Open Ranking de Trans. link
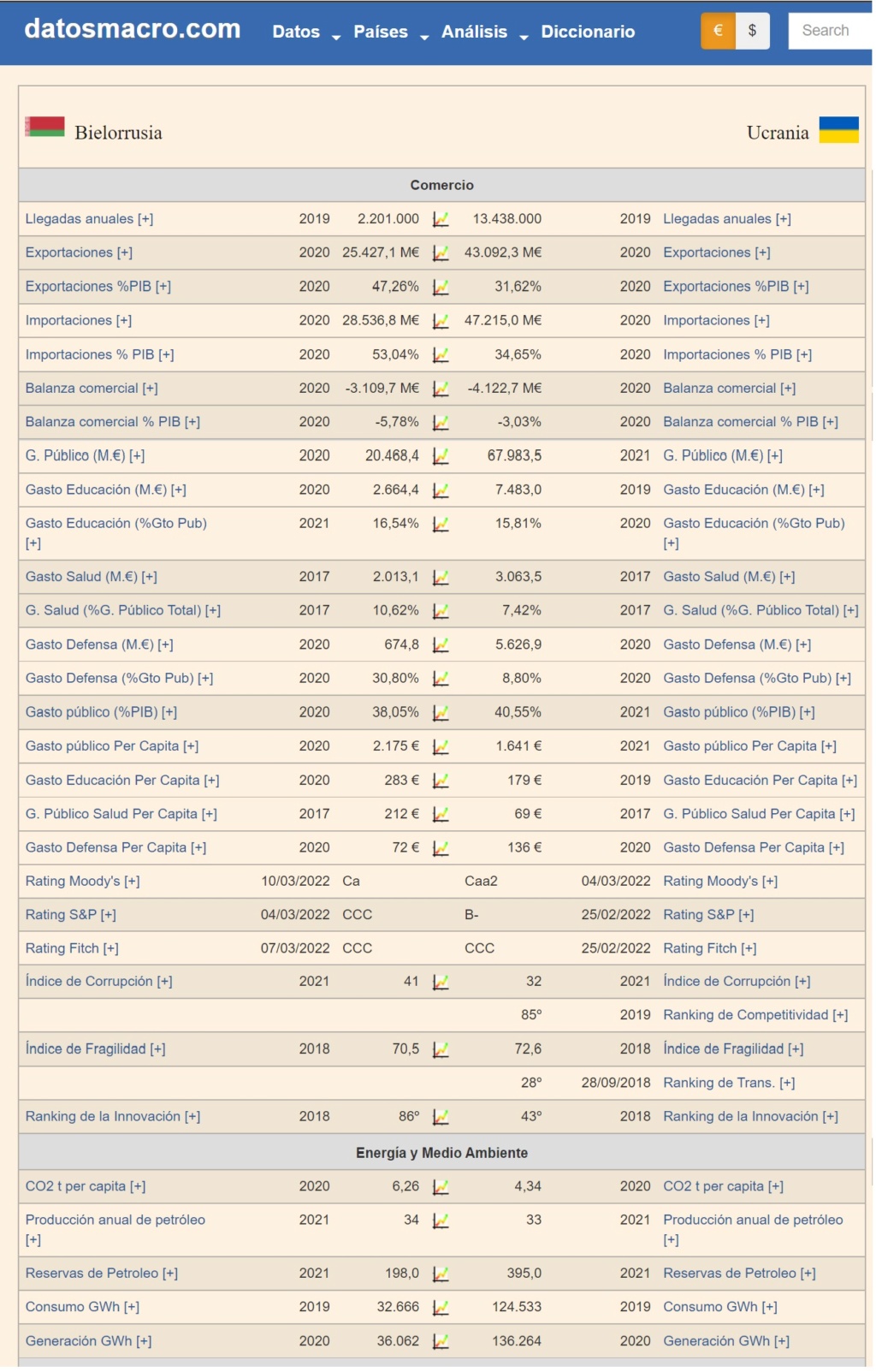Viewport: 876px width, 1372px height. 731,1085
